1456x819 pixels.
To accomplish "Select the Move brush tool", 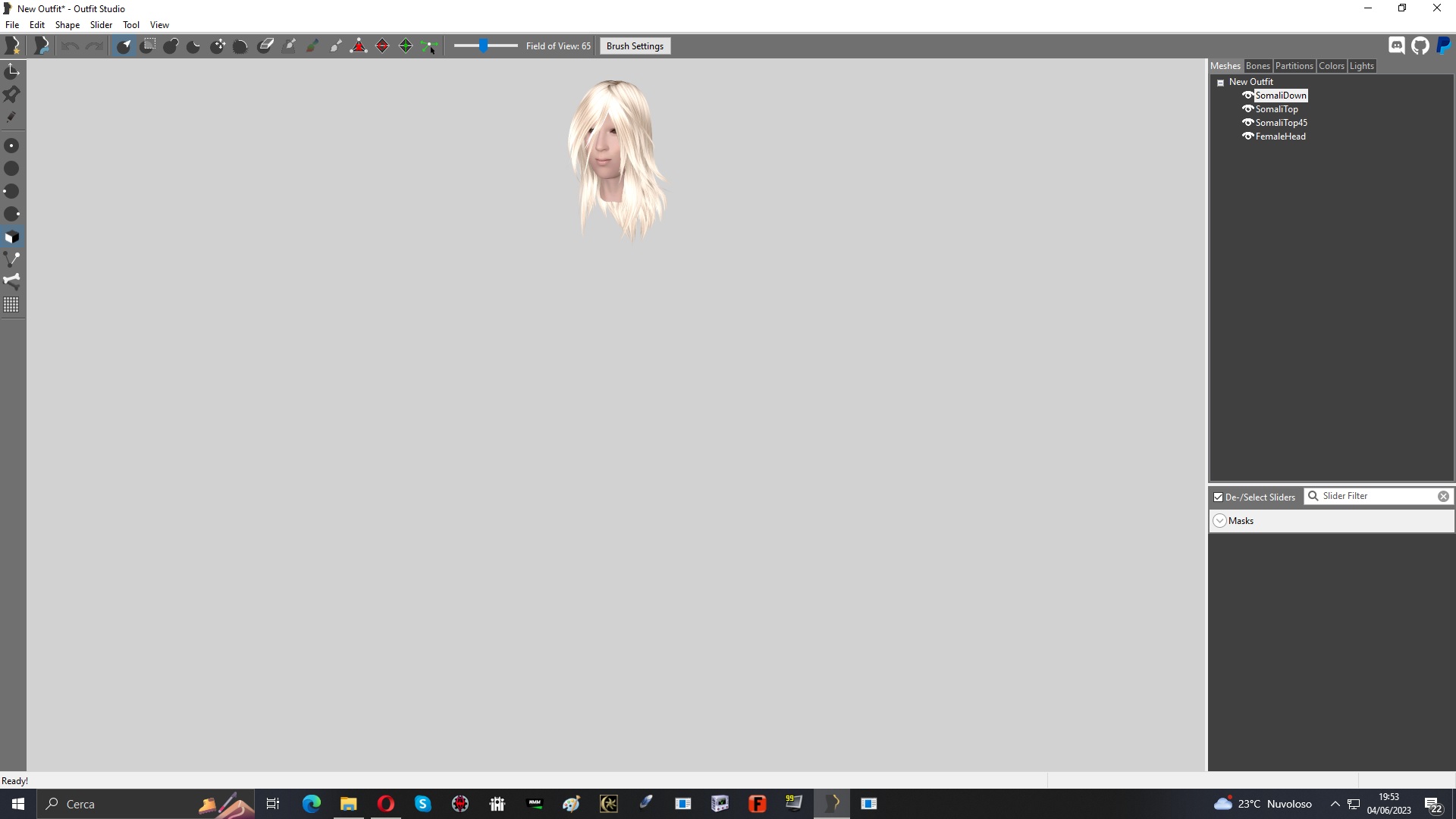I will point(218,46).
